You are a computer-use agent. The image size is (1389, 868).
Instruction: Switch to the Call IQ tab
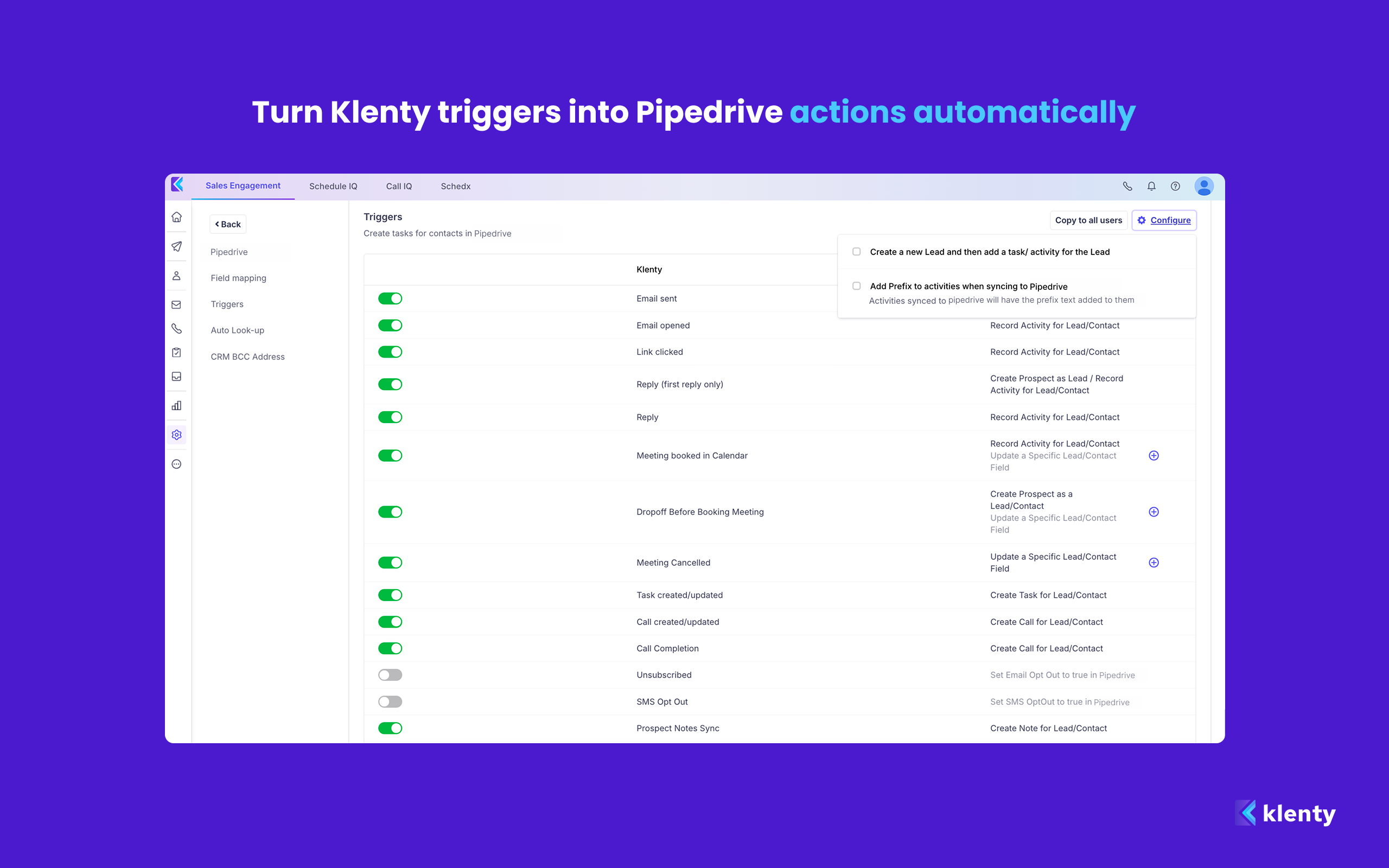coord(399,187)
